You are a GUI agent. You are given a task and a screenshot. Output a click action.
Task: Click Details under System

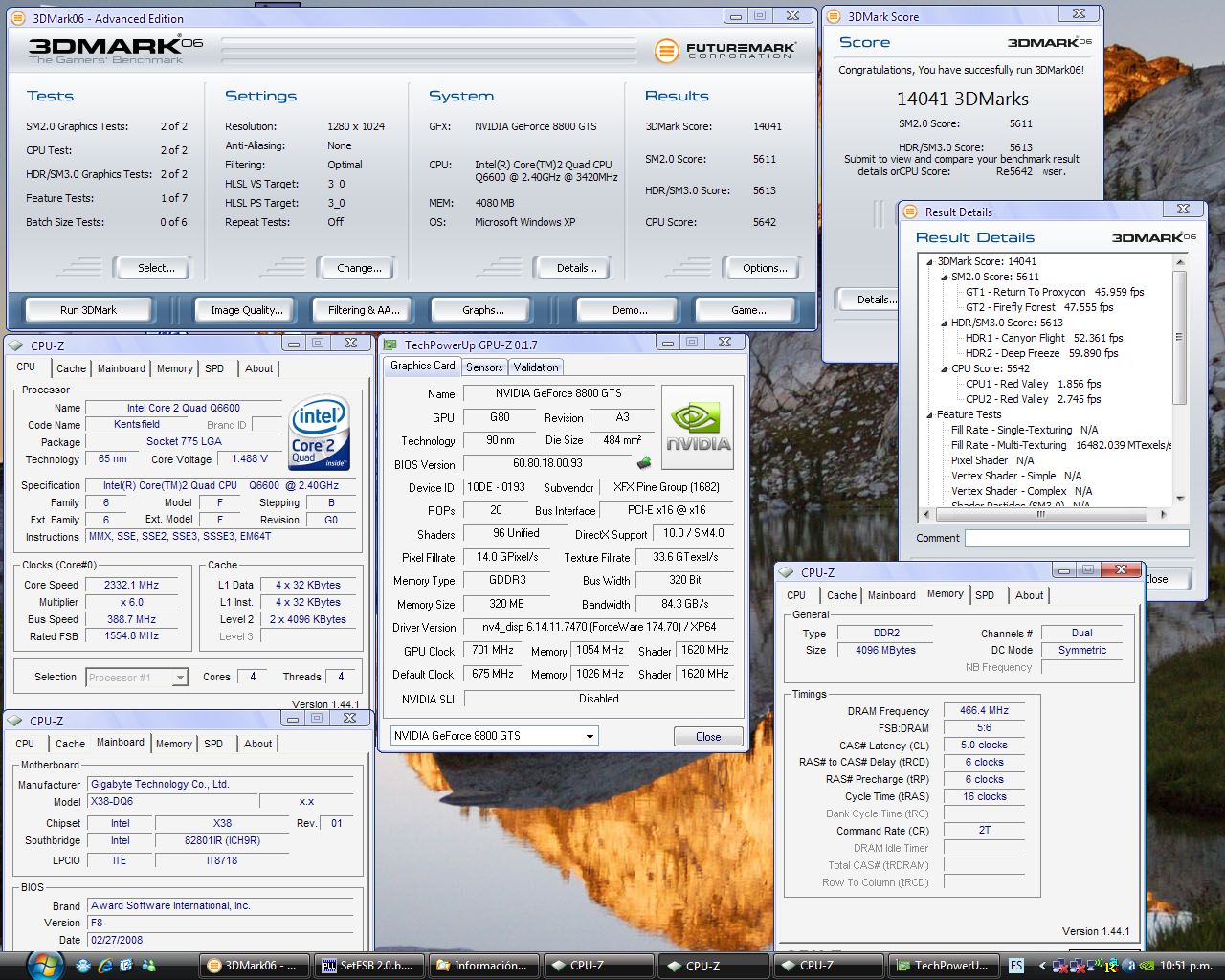pyautogui.click(x=577, y=268)
